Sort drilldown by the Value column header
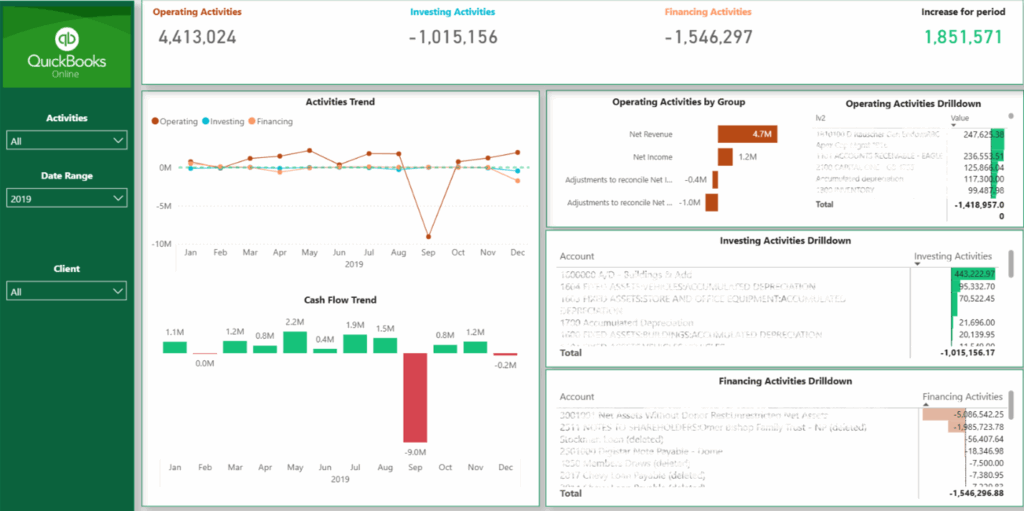Image resolution: width=1024 pixels, height=511 pixels. pyautogui.click(x=958, y=117)
